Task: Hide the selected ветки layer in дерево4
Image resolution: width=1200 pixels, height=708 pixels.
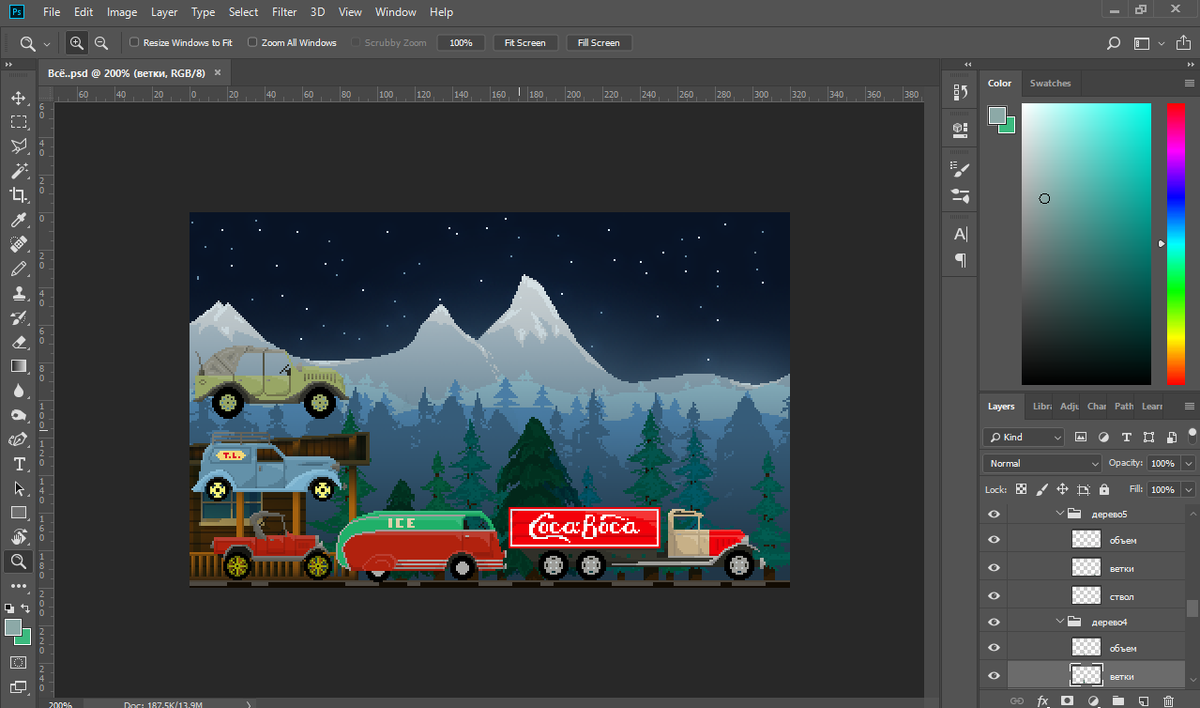Action: coord(993,676)
